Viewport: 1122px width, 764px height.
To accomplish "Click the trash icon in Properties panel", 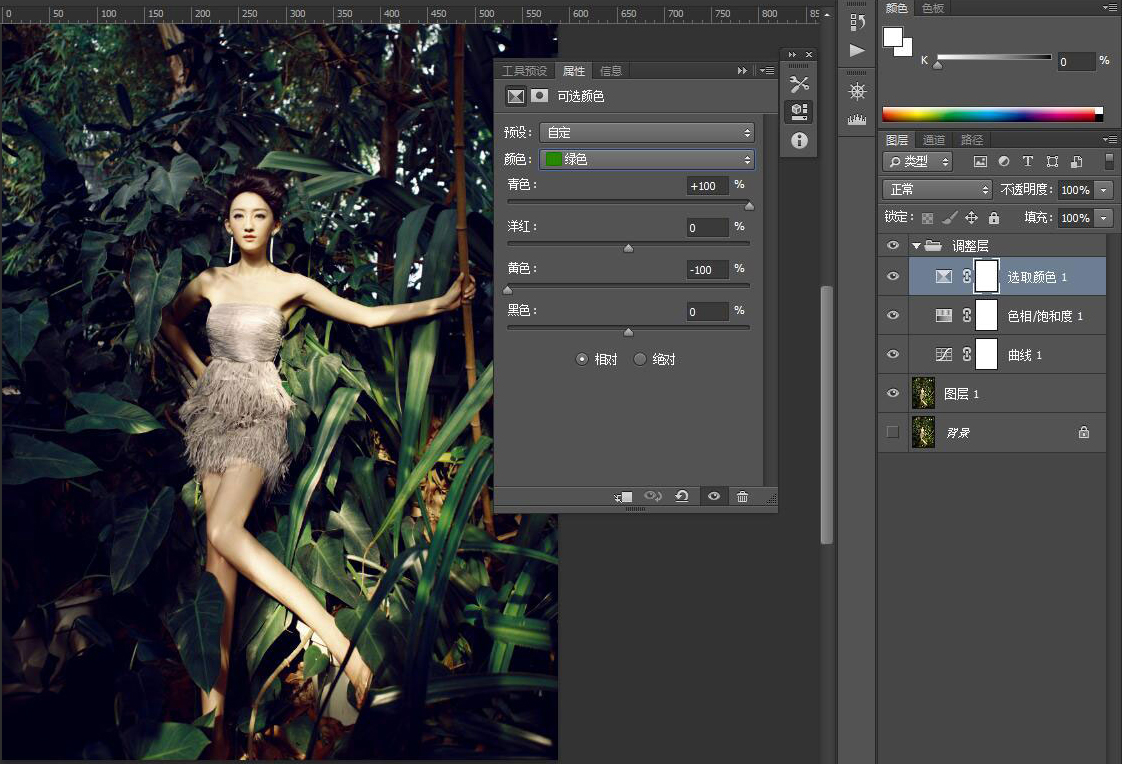I will click(x=742, y=497).
